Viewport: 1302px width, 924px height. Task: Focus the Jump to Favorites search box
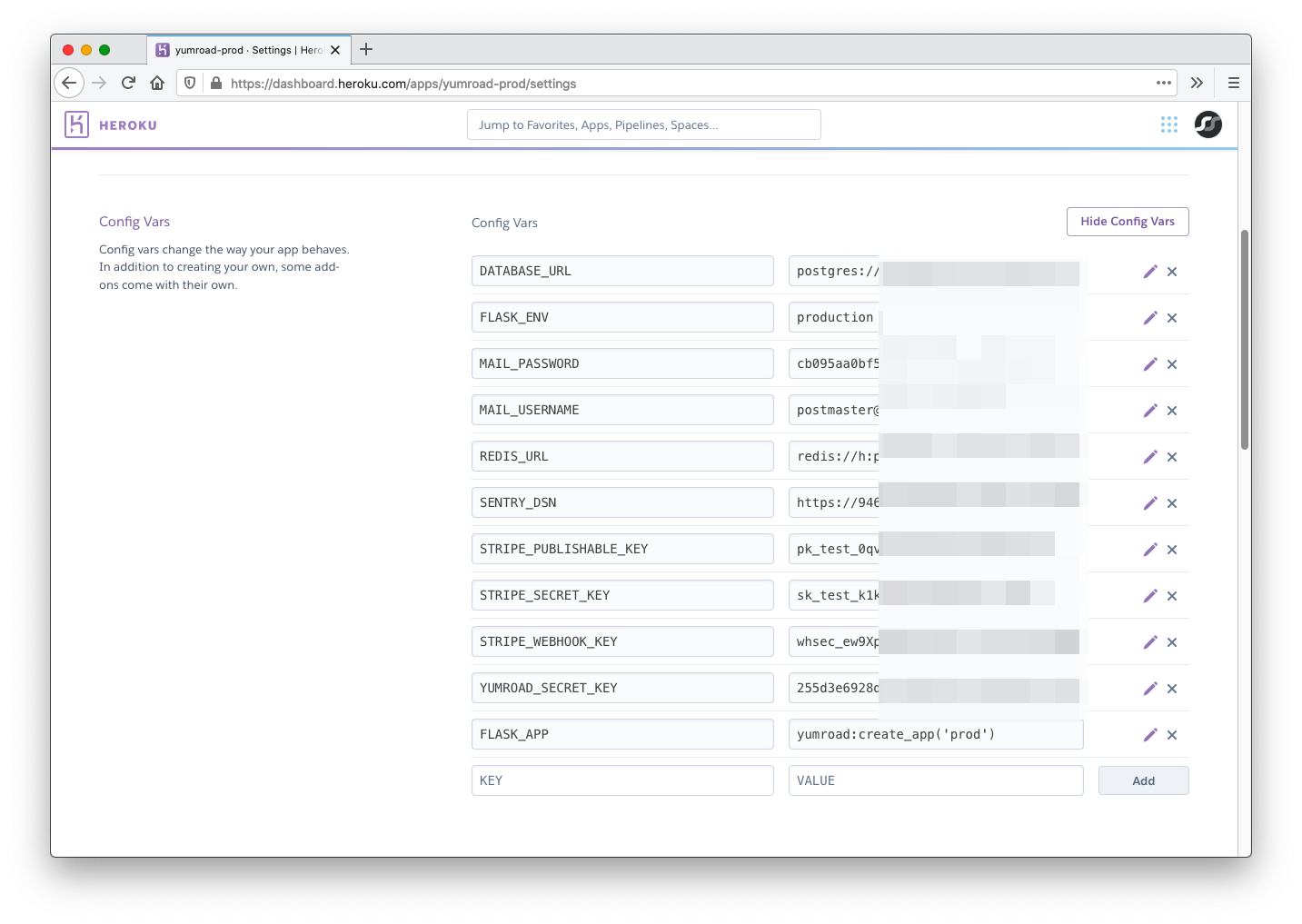coord(644,124)
